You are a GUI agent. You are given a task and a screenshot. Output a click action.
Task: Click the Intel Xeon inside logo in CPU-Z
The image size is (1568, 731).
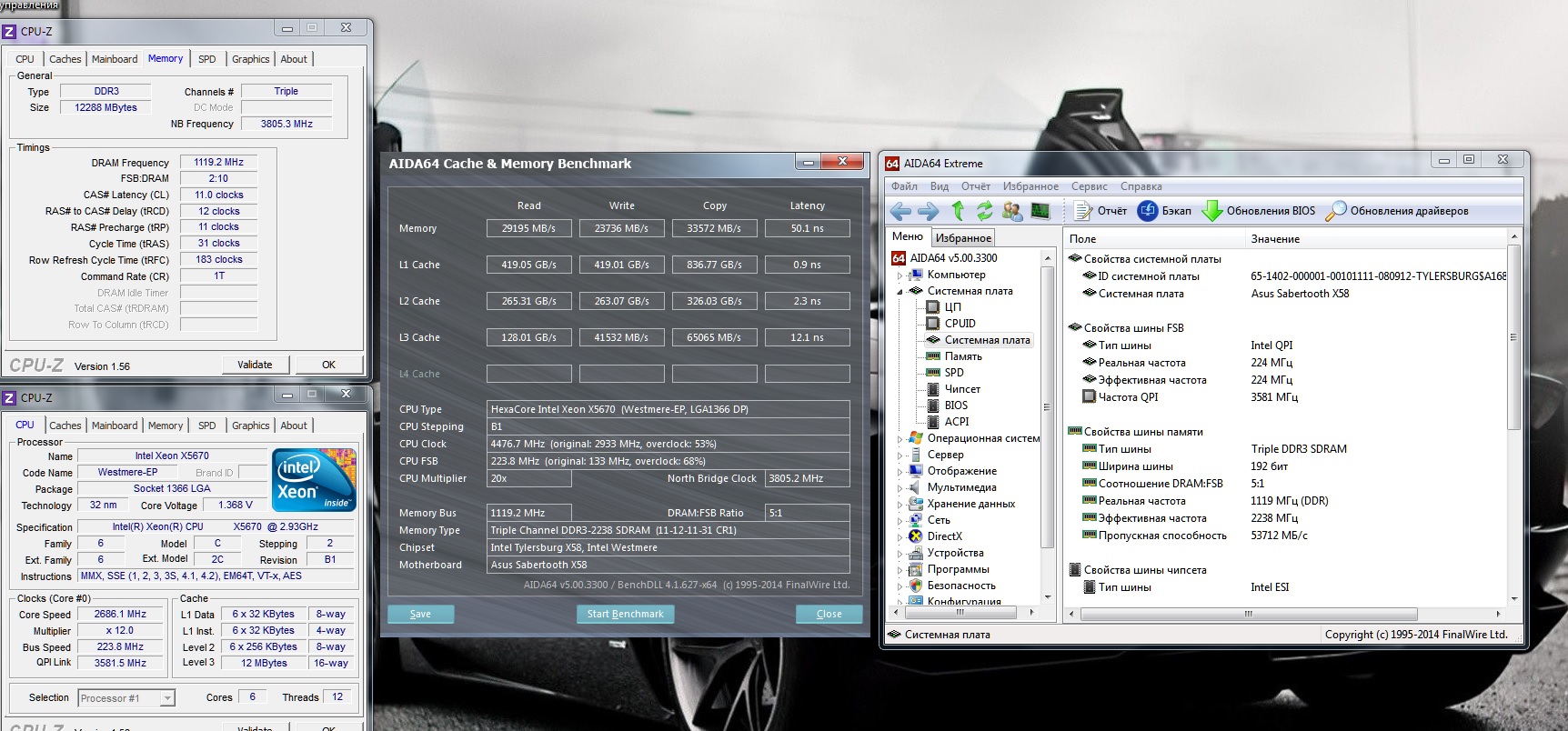pyautogui.click(x=314, y=480)
